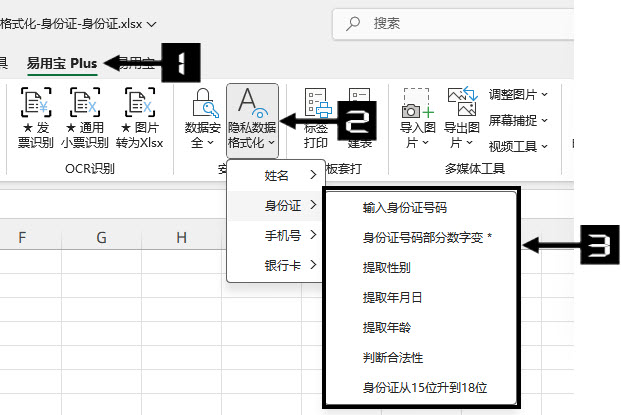
Task: Select column G header
Action: (102, 237)
